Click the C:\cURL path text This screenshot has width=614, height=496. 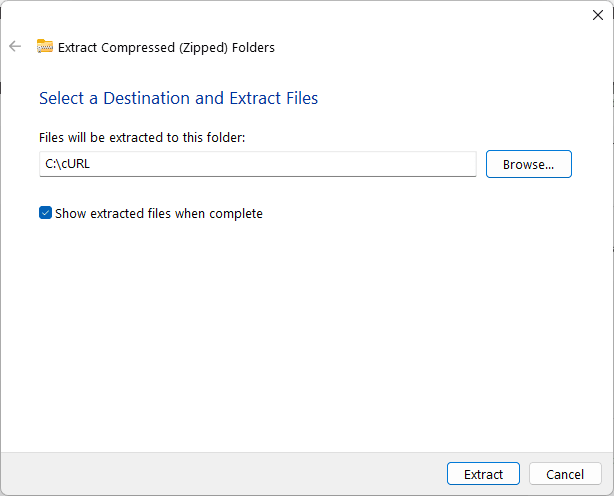click(x=68, y=164)
